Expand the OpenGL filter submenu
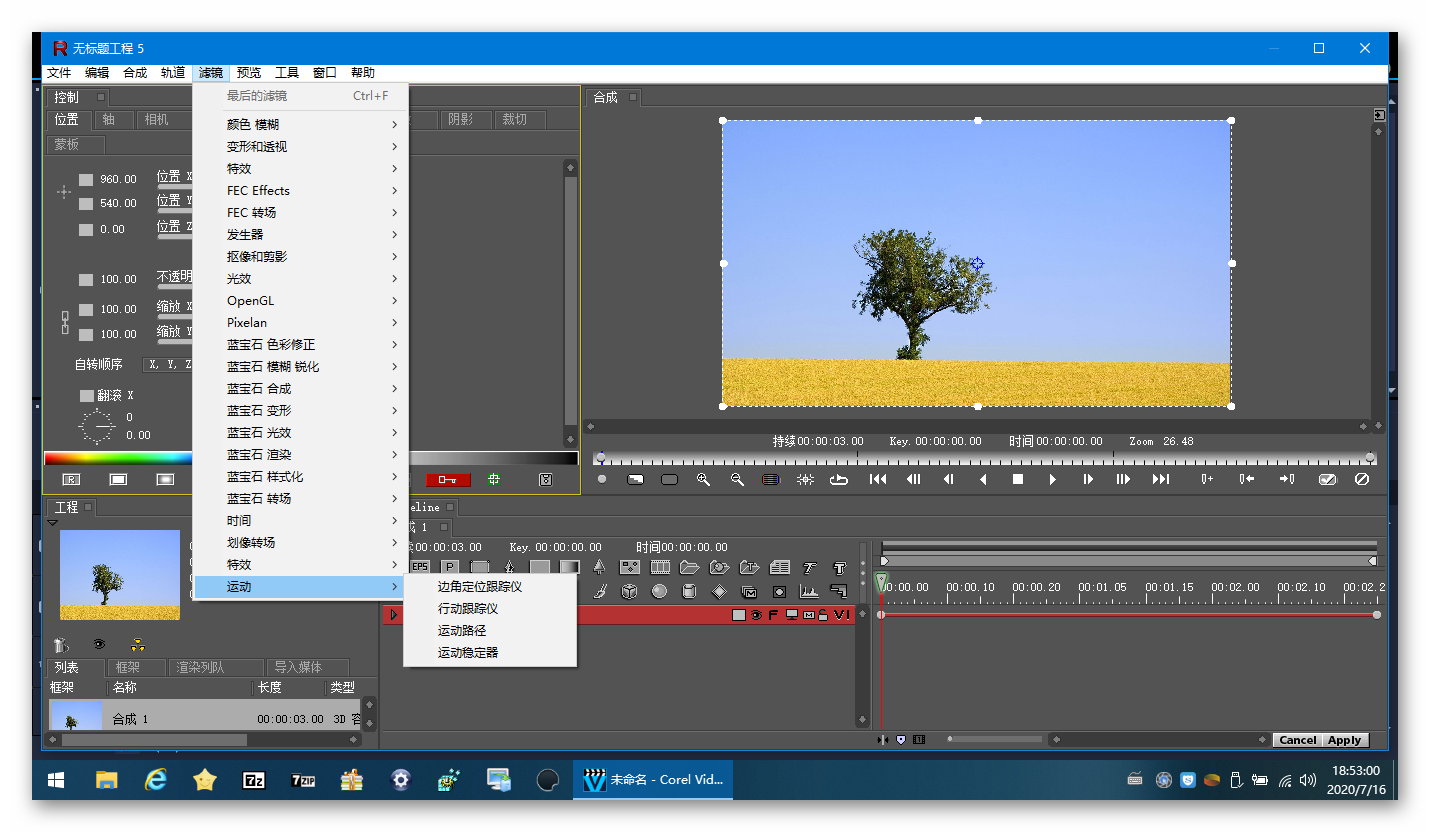The image size is (1430, 832). 301,300
